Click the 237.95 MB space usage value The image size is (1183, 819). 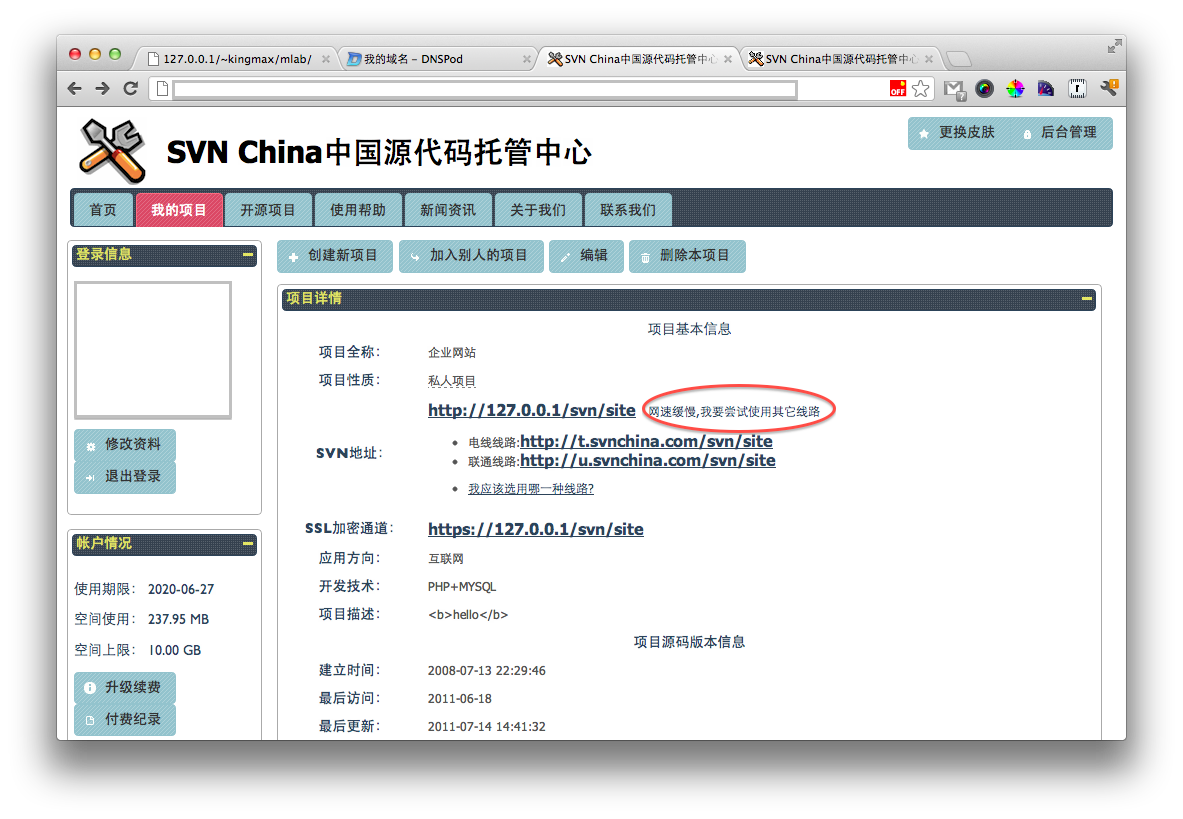[178, 619]
